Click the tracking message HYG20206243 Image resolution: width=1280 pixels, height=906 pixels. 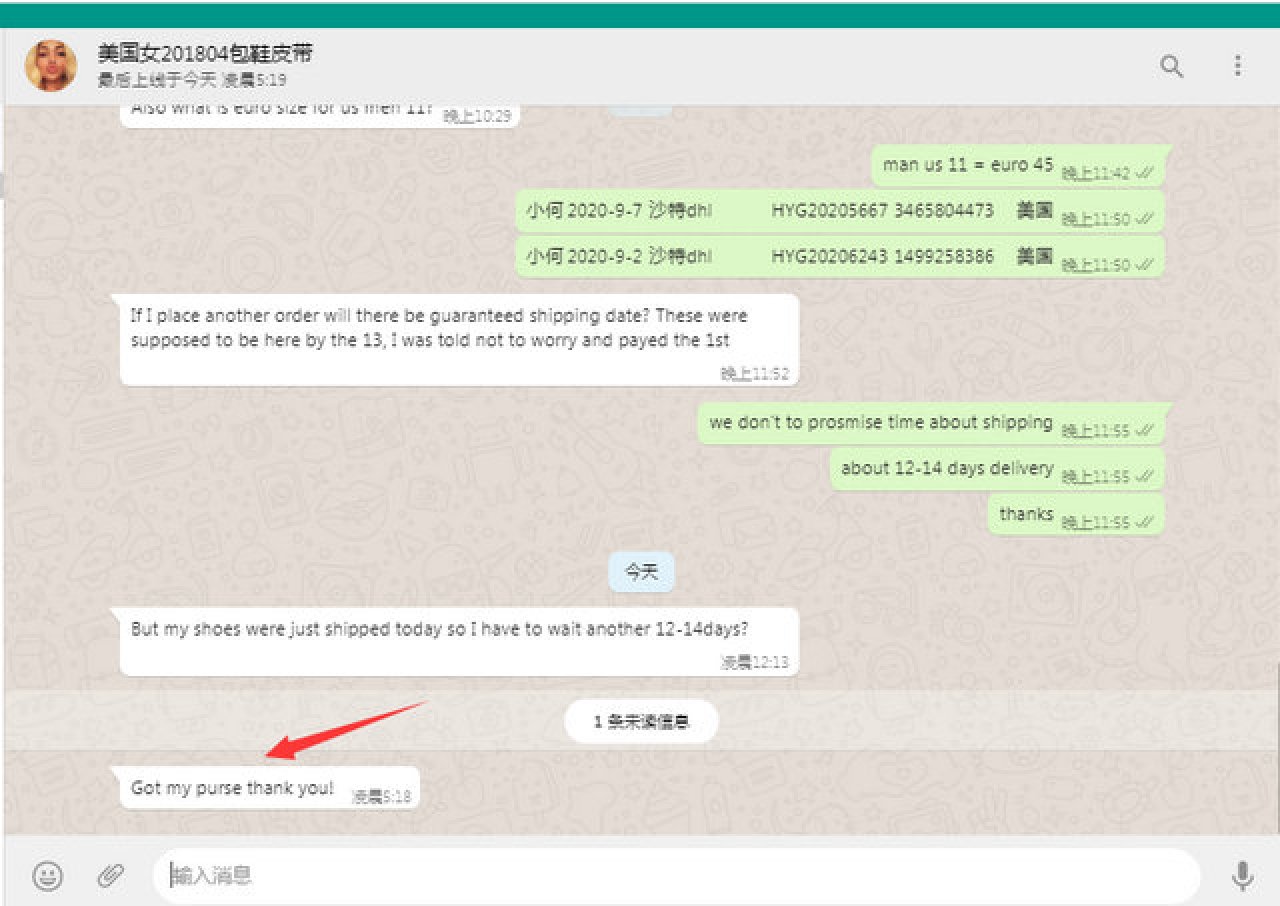pyautogui.click(x=790, y=257)
